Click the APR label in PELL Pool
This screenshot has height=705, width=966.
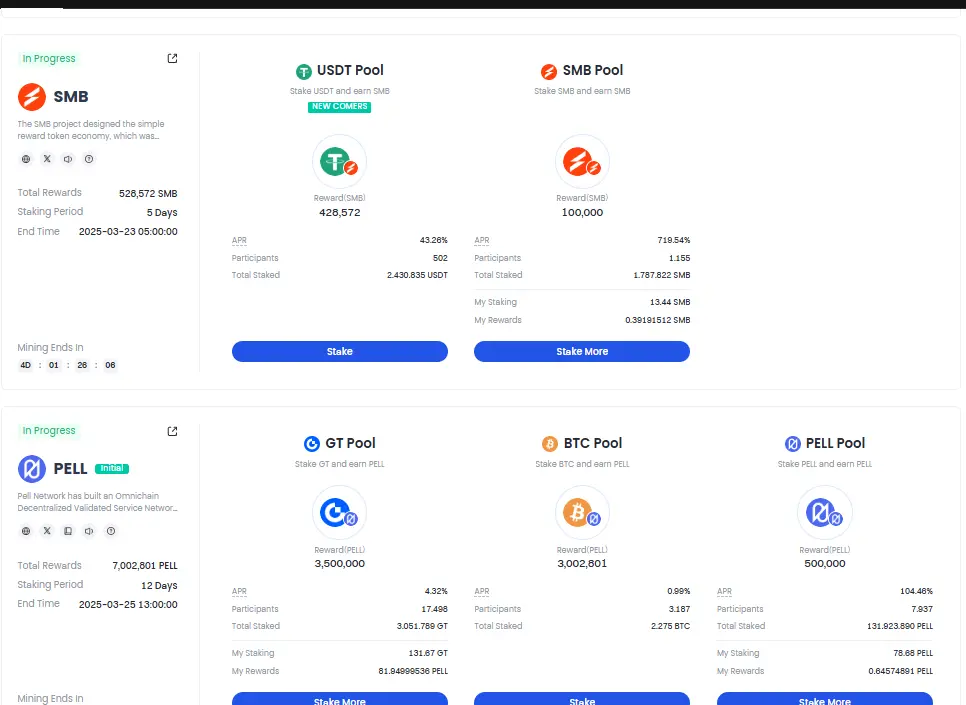coord(724,592)
